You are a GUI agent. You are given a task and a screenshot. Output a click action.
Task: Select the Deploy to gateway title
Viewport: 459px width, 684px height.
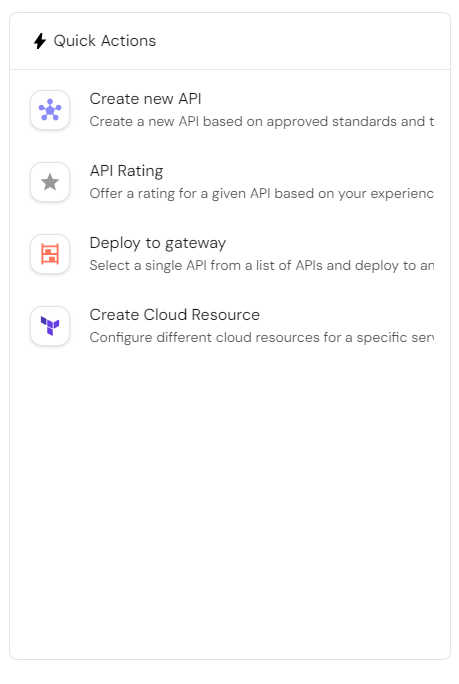(x=158, y=243)
